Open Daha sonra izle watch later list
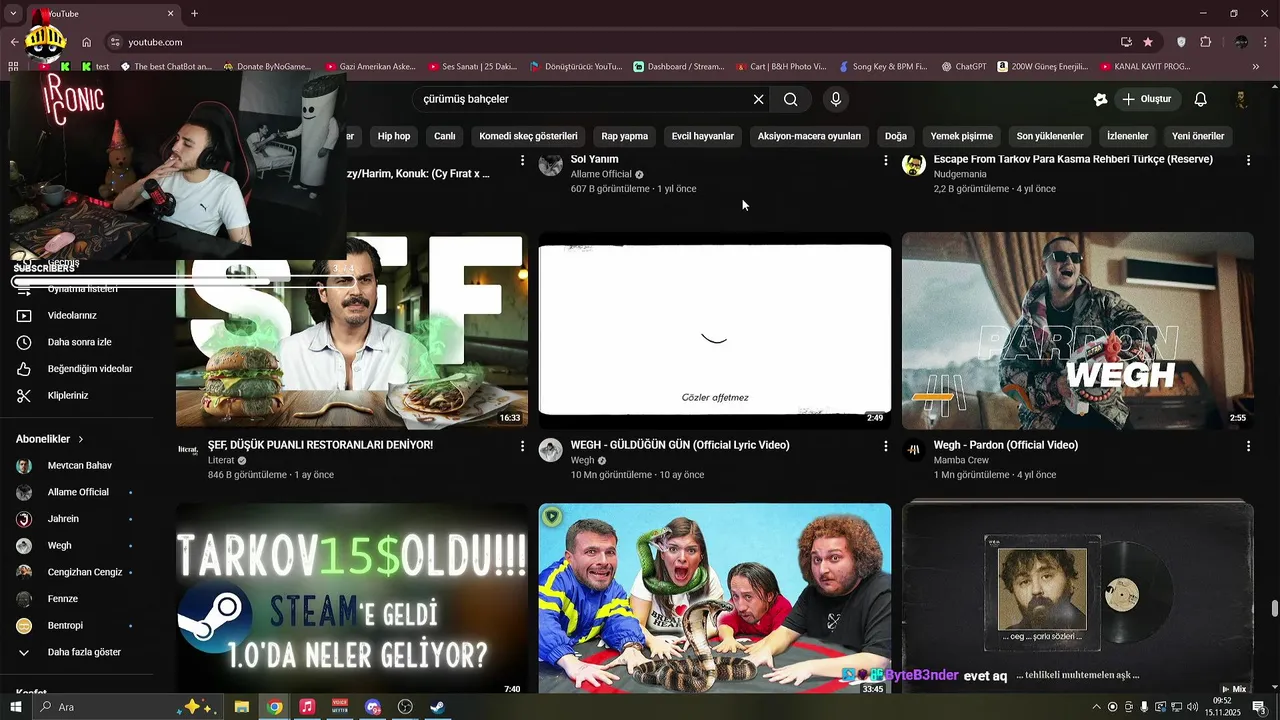Viewport: 1280px width, 720px height. pos(80,342)
